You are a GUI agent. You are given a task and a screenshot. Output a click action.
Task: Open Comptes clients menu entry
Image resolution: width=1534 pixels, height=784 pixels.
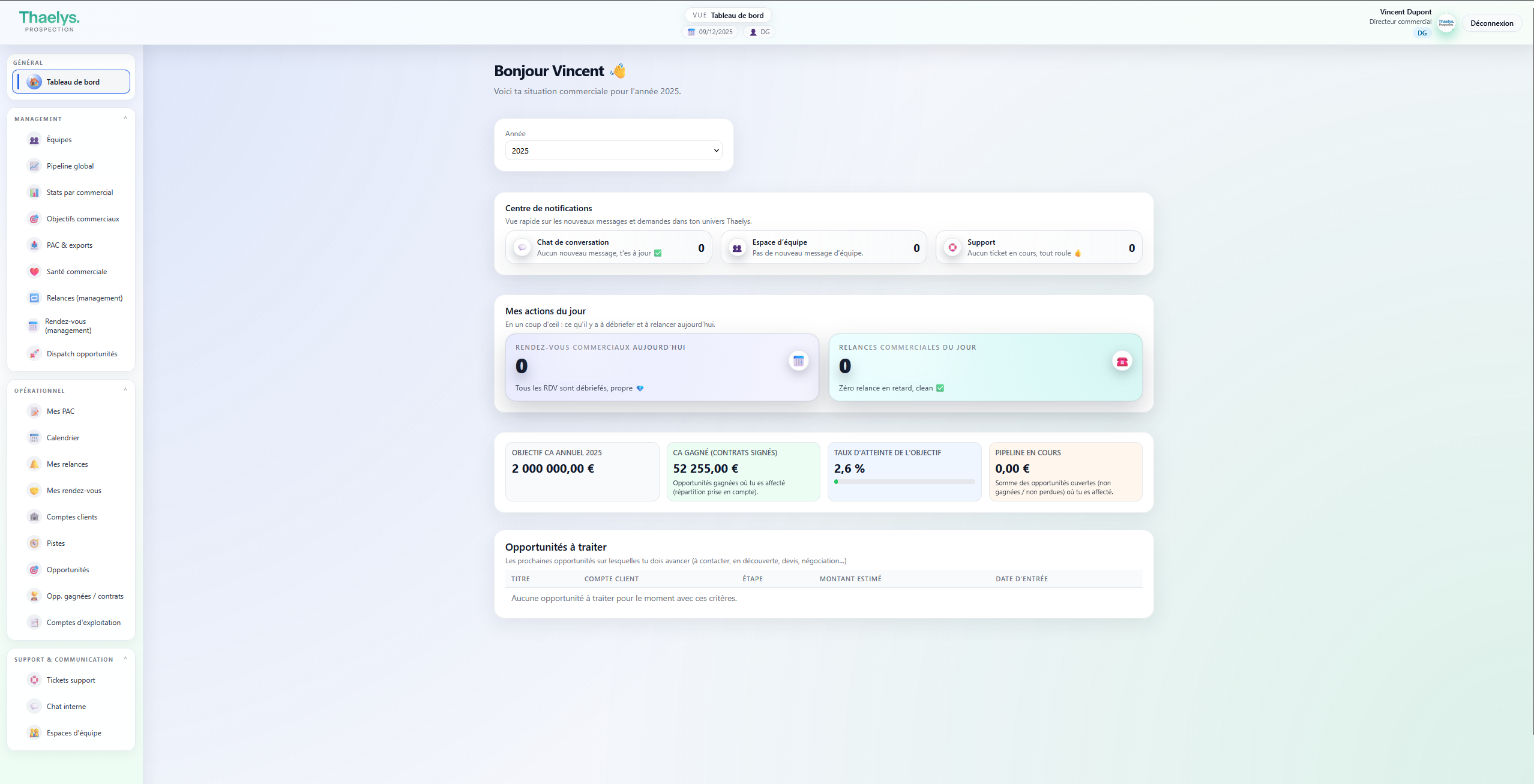pyautogui.click(x=72, y=517)
